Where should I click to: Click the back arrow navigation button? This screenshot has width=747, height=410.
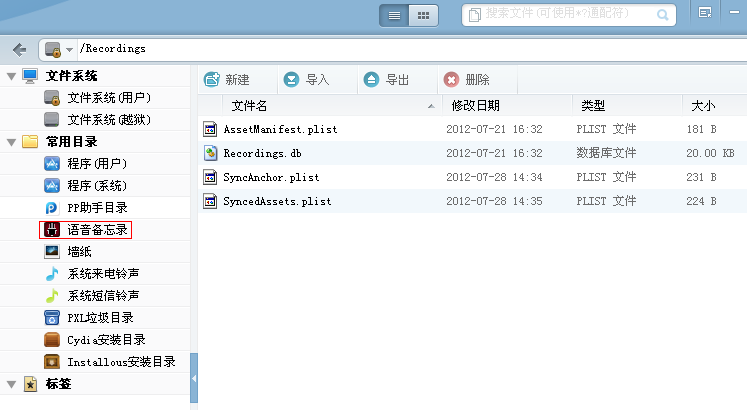[19, 49]
